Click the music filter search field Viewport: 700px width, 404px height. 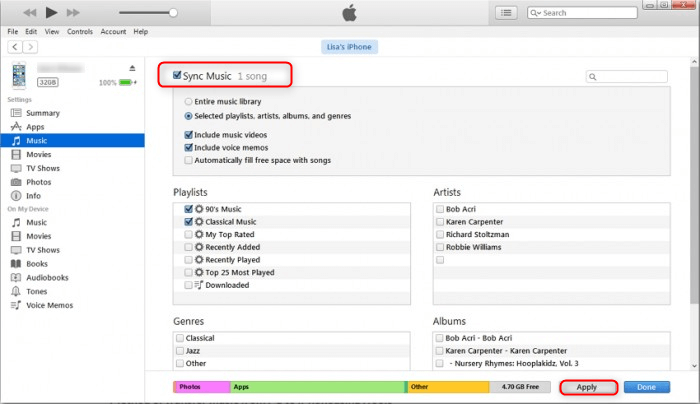pos(627,77)
